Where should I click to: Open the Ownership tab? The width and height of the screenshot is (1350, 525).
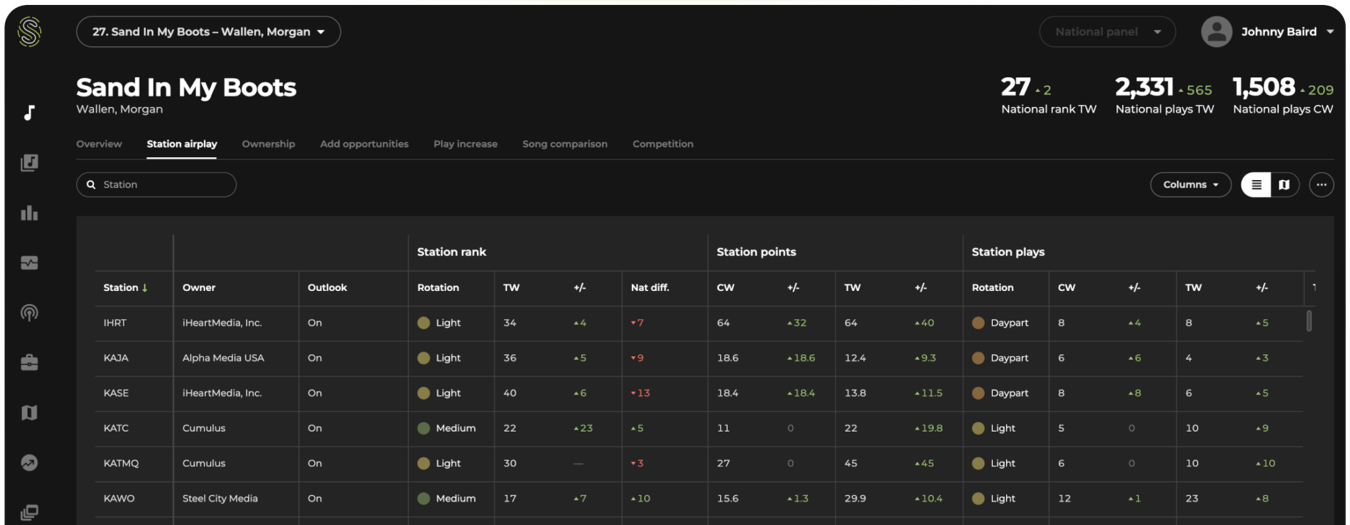pos(268,144)
